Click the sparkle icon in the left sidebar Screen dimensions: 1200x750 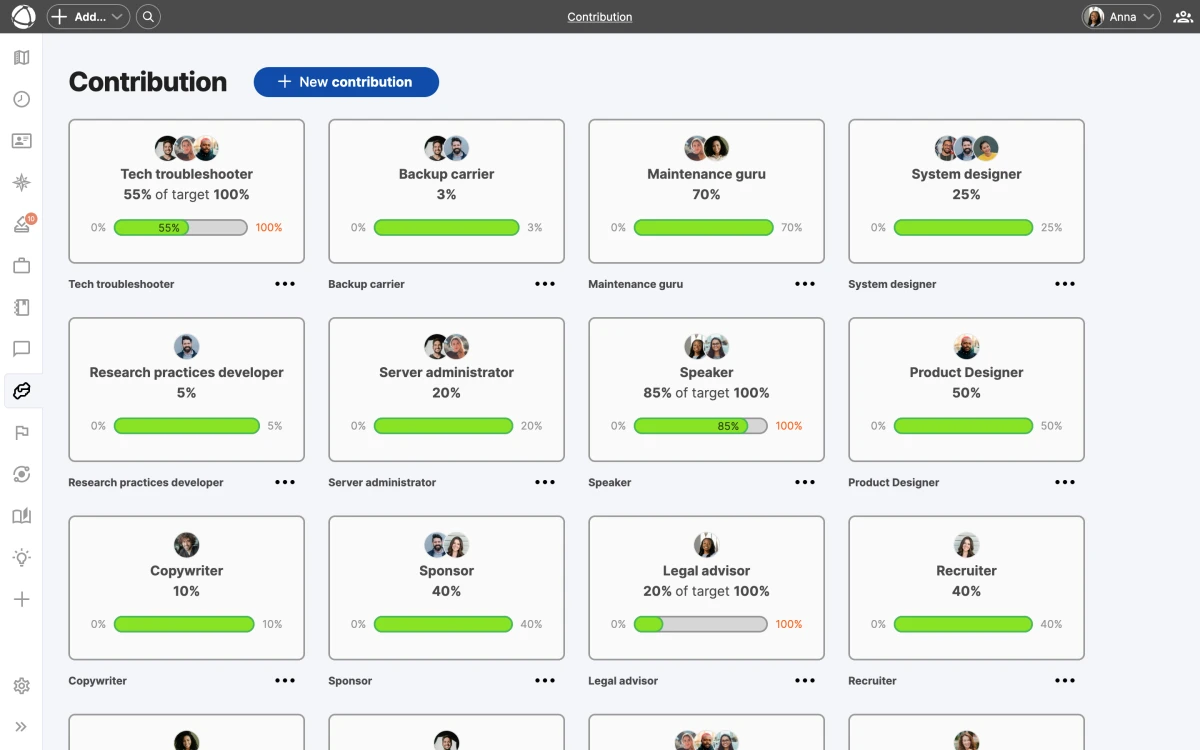[x=21, y=182]
